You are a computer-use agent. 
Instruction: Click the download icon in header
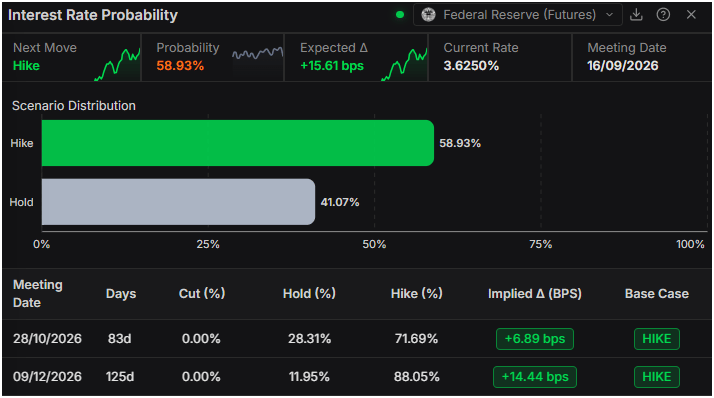coord(636,15)
